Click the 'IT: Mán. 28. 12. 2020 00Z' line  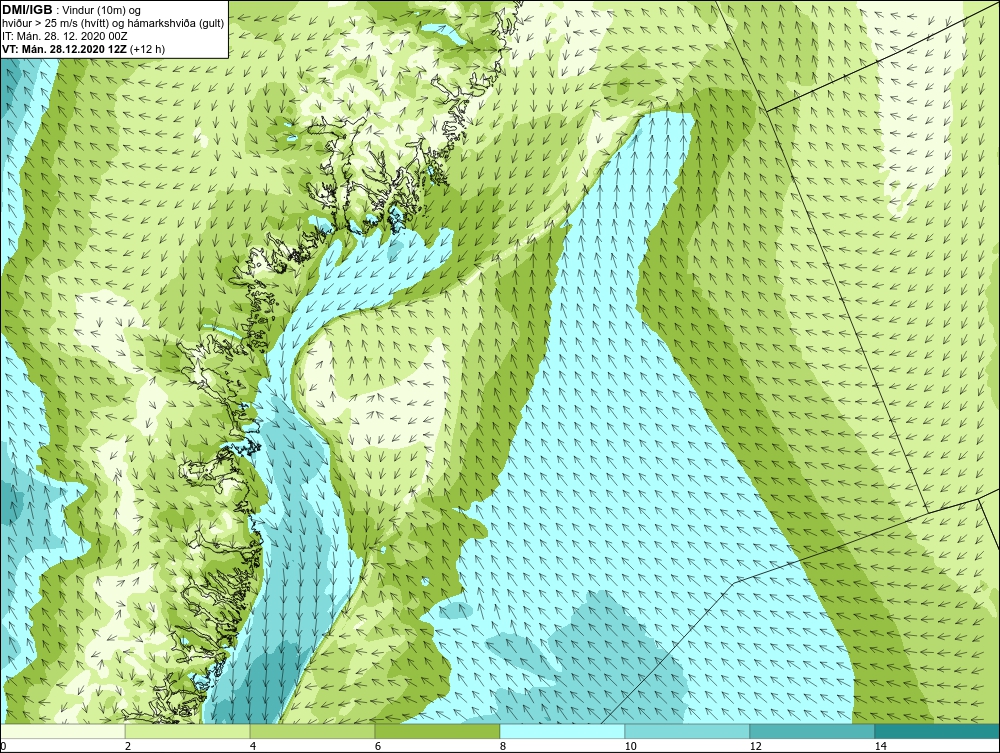65,36
